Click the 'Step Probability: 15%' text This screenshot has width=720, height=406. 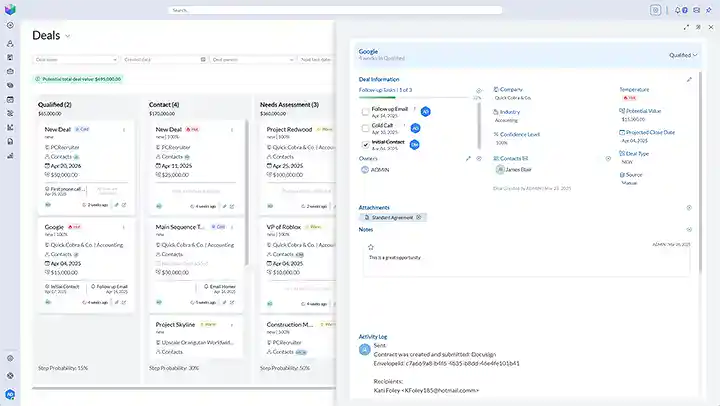[x=63, y=368]
